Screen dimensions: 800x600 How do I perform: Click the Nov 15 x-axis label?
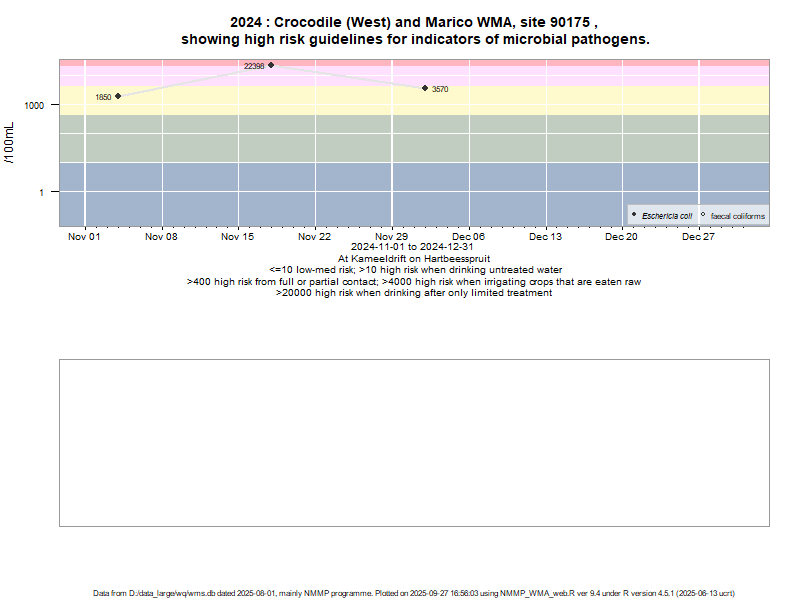tap(238, 237)
